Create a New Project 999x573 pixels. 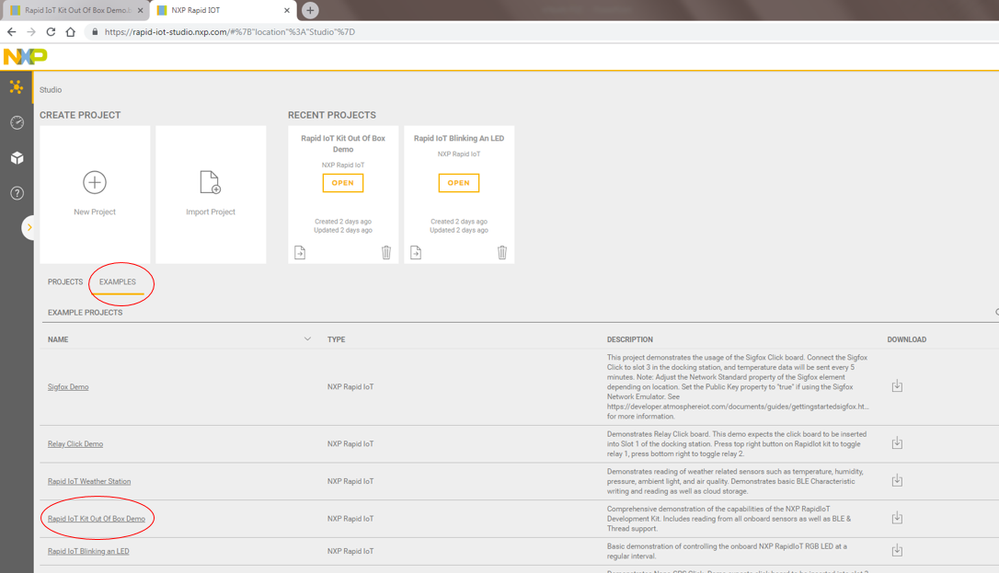click(95, 194)
